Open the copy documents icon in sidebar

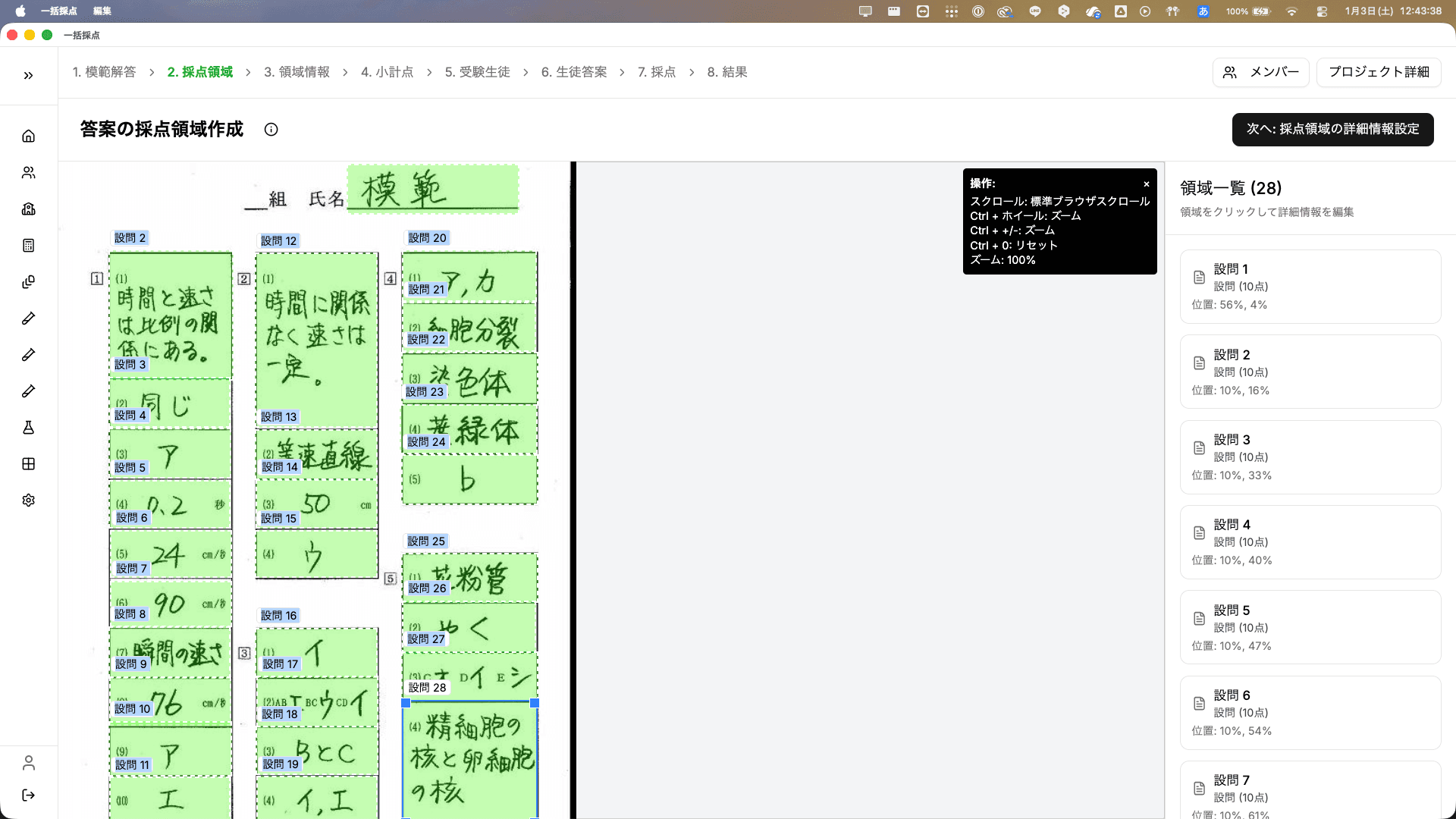point(28,282)
